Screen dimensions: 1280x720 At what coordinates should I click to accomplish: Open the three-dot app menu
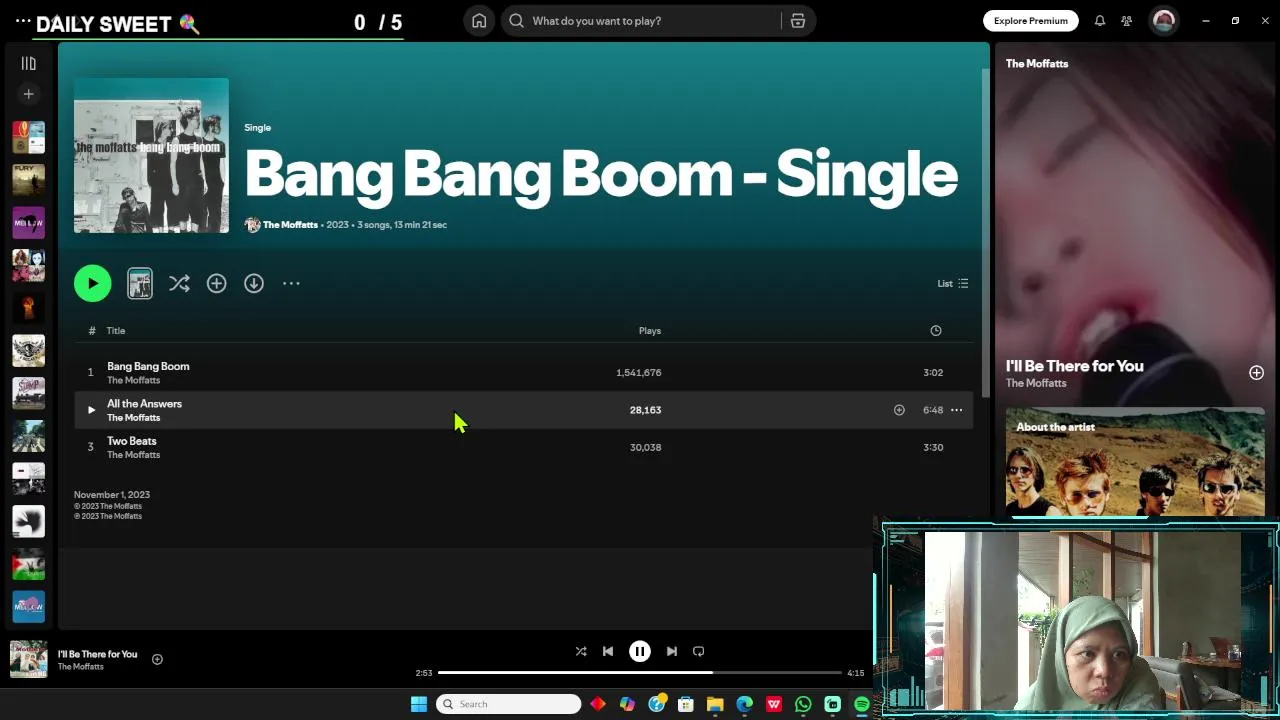point(23,21)
